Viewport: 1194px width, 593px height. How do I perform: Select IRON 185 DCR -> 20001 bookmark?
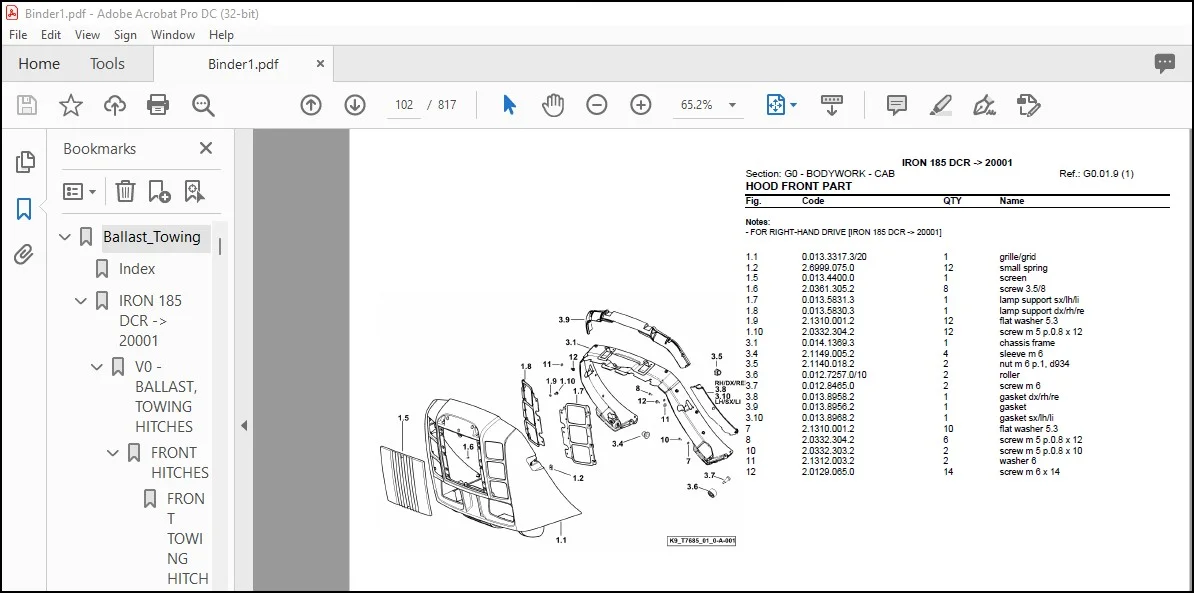(151, 320)
